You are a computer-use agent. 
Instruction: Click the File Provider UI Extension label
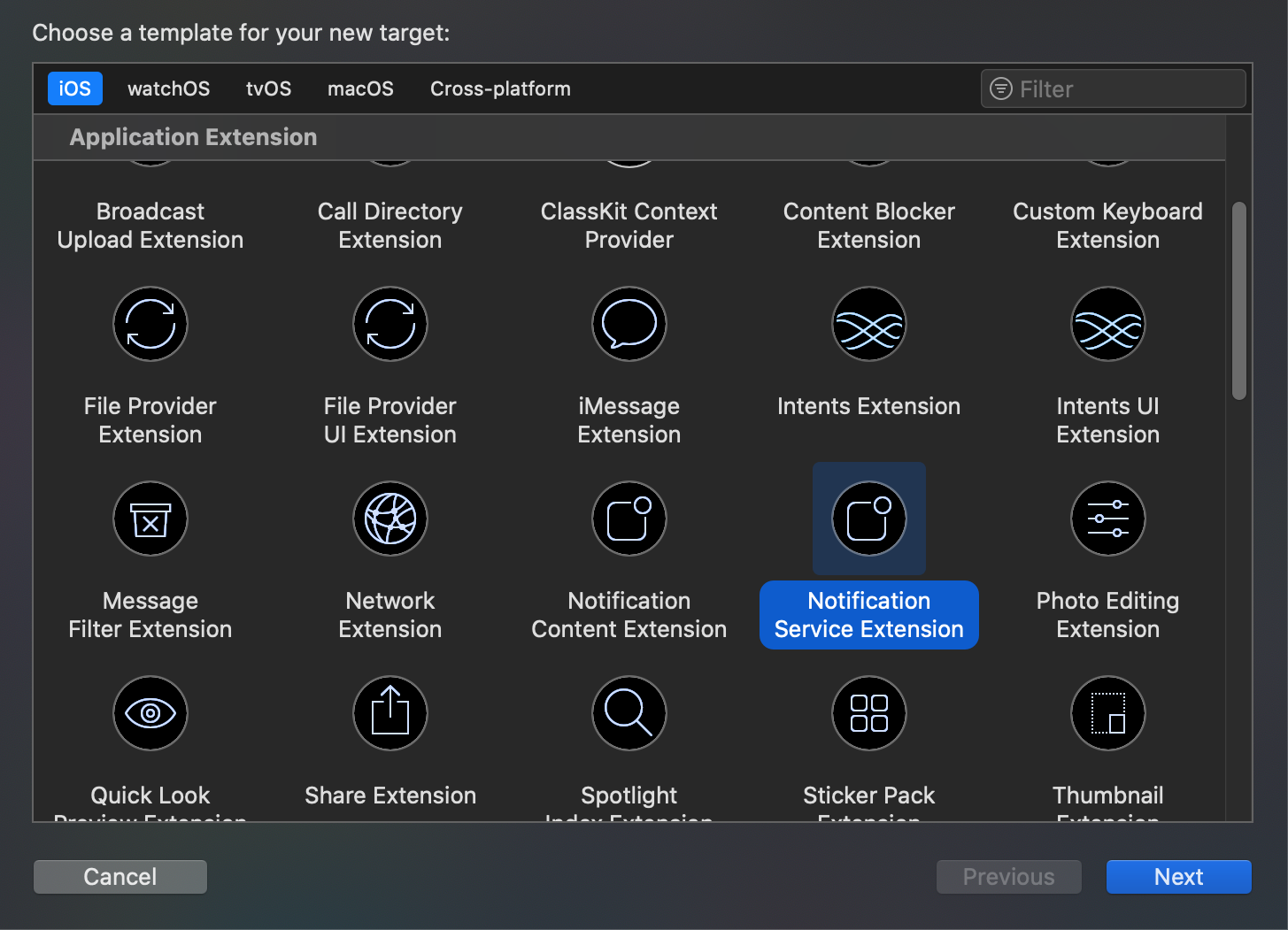click(390, 420)
